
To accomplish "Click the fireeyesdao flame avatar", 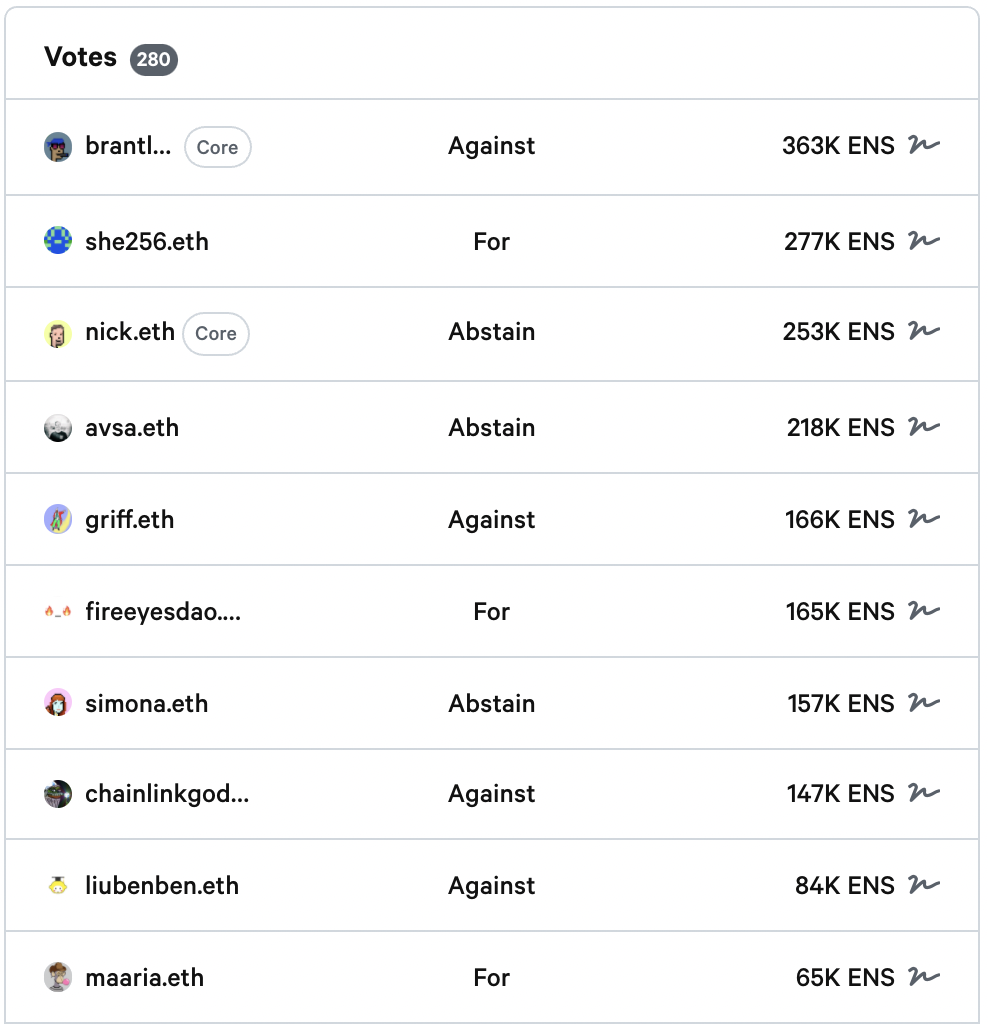I will pyautogui.click(x=58, y=611).
